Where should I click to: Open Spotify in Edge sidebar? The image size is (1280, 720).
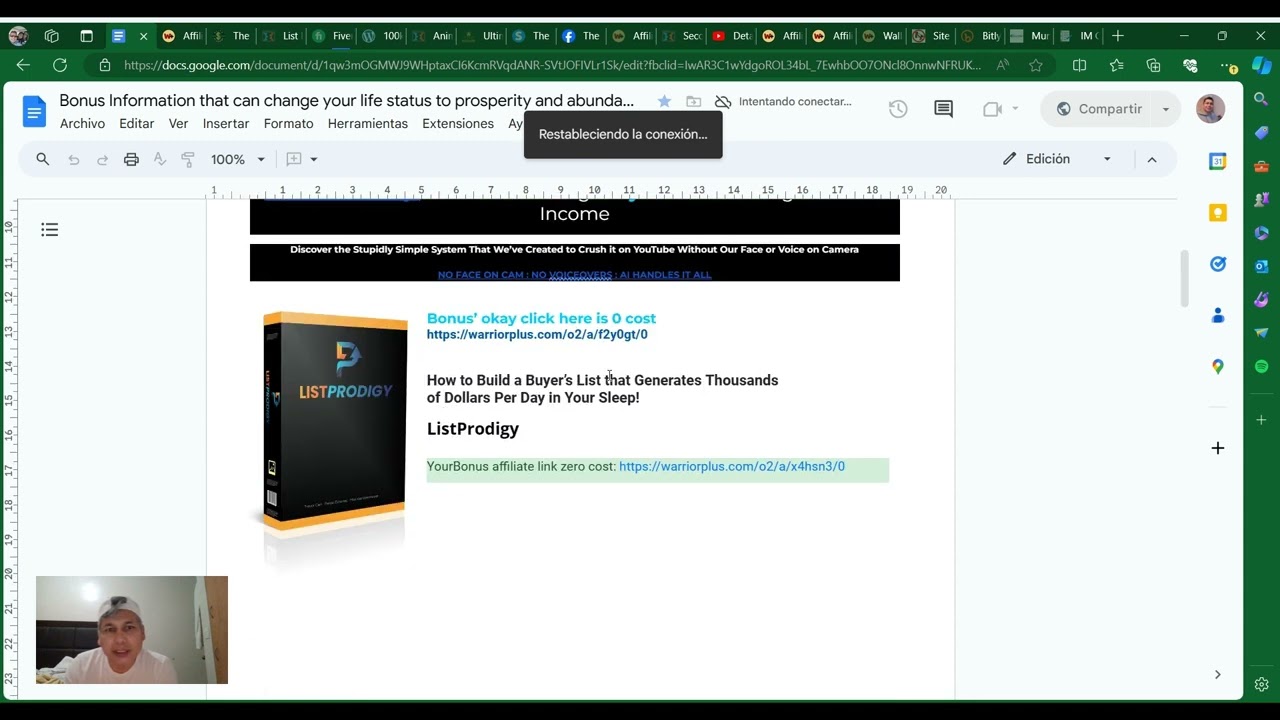coord(1261,366)
